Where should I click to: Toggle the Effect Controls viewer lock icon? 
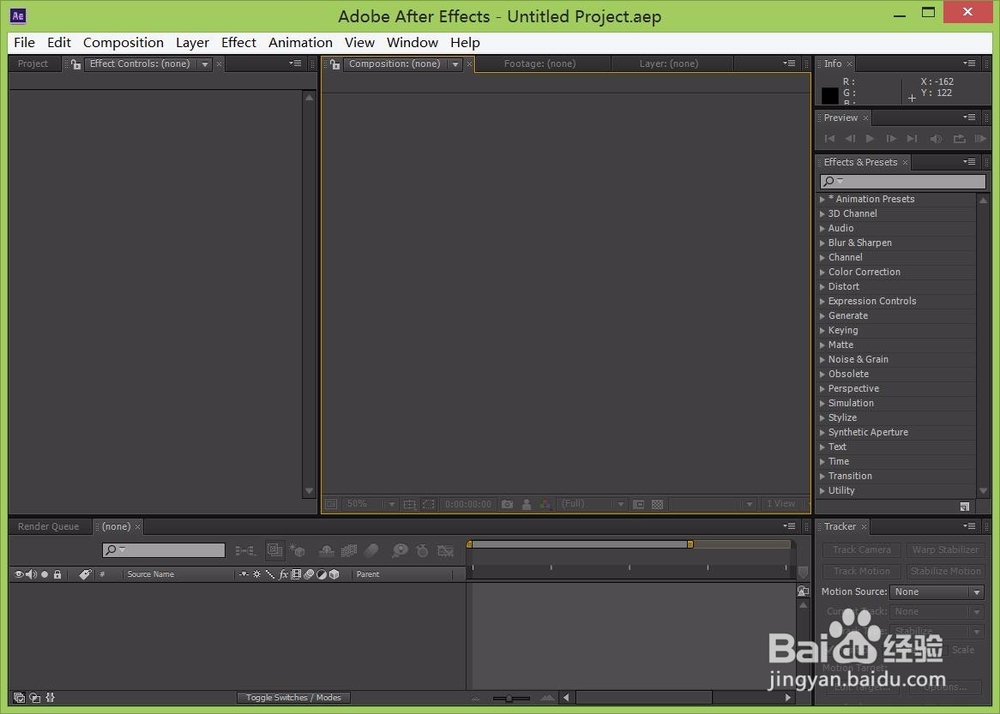pyautogui.click(x=75, y=64)
